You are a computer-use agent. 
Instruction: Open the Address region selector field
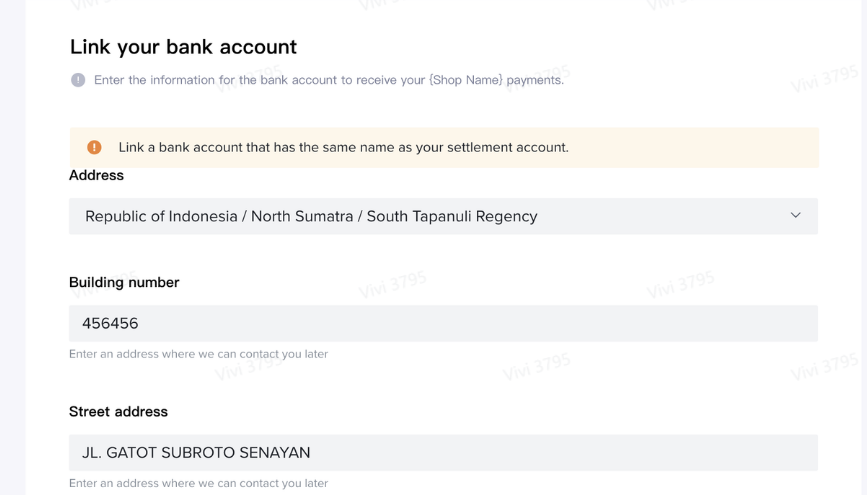point(440,216)
